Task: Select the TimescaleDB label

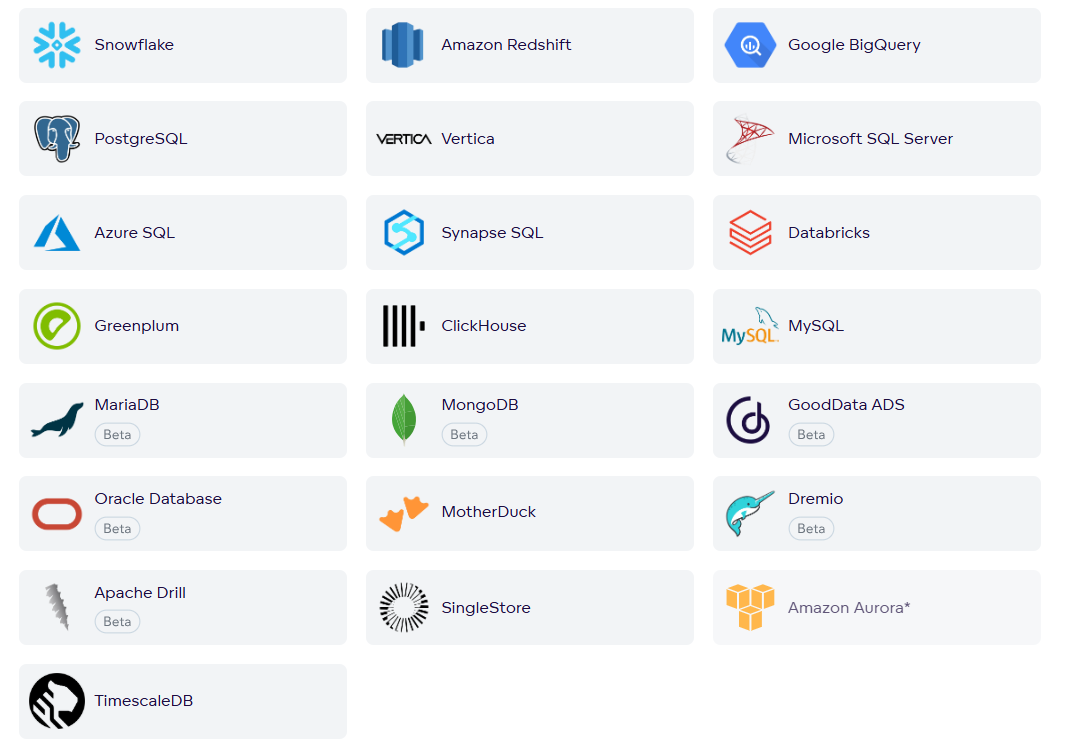Action: 143,701
